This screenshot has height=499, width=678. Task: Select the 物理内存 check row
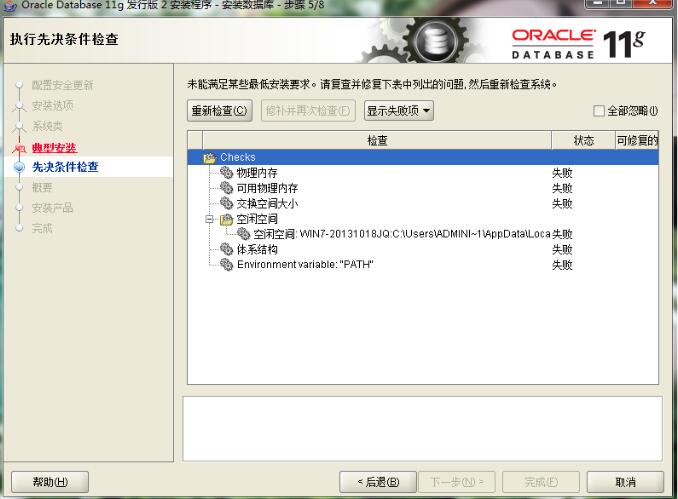click(x=423, y=173)
